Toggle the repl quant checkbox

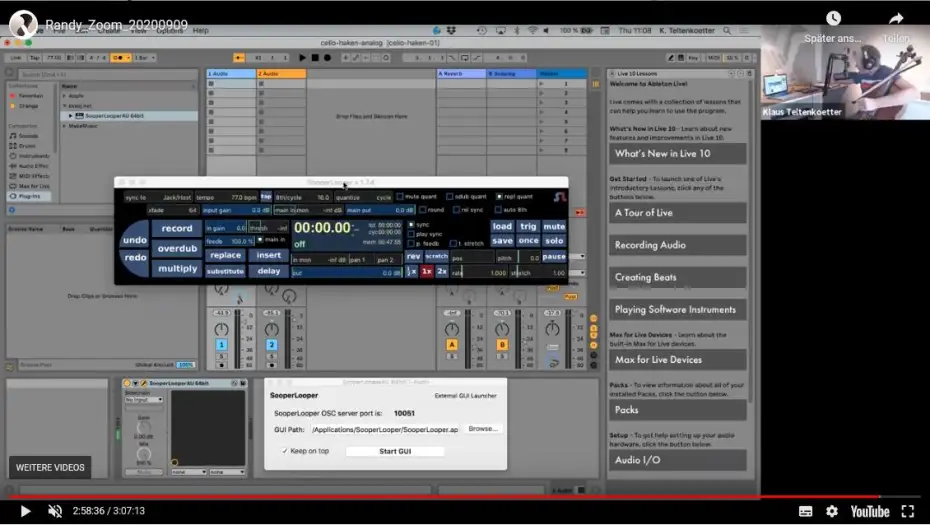pos(499,196)
